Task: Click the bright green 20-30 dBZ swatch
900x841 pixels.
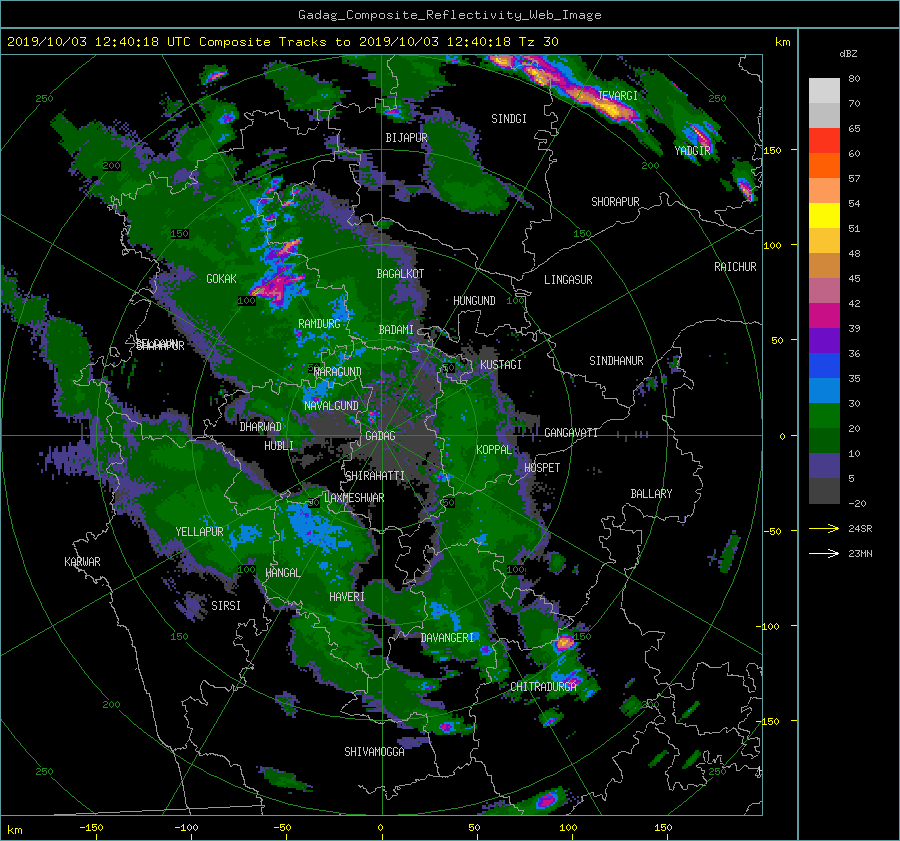Action: coord(824,416)
